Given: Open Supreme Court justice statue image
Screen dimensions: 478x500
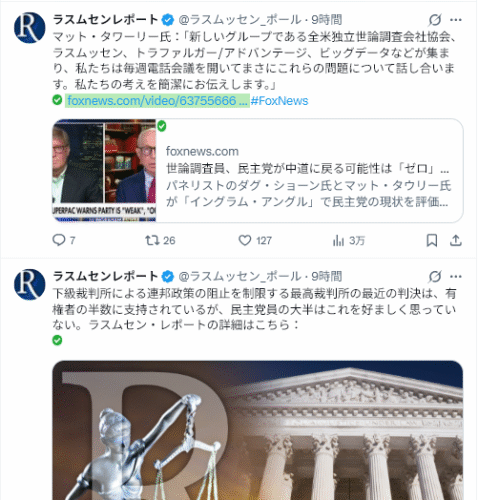Looking at the screenshot, I should [x=258, y=430].
